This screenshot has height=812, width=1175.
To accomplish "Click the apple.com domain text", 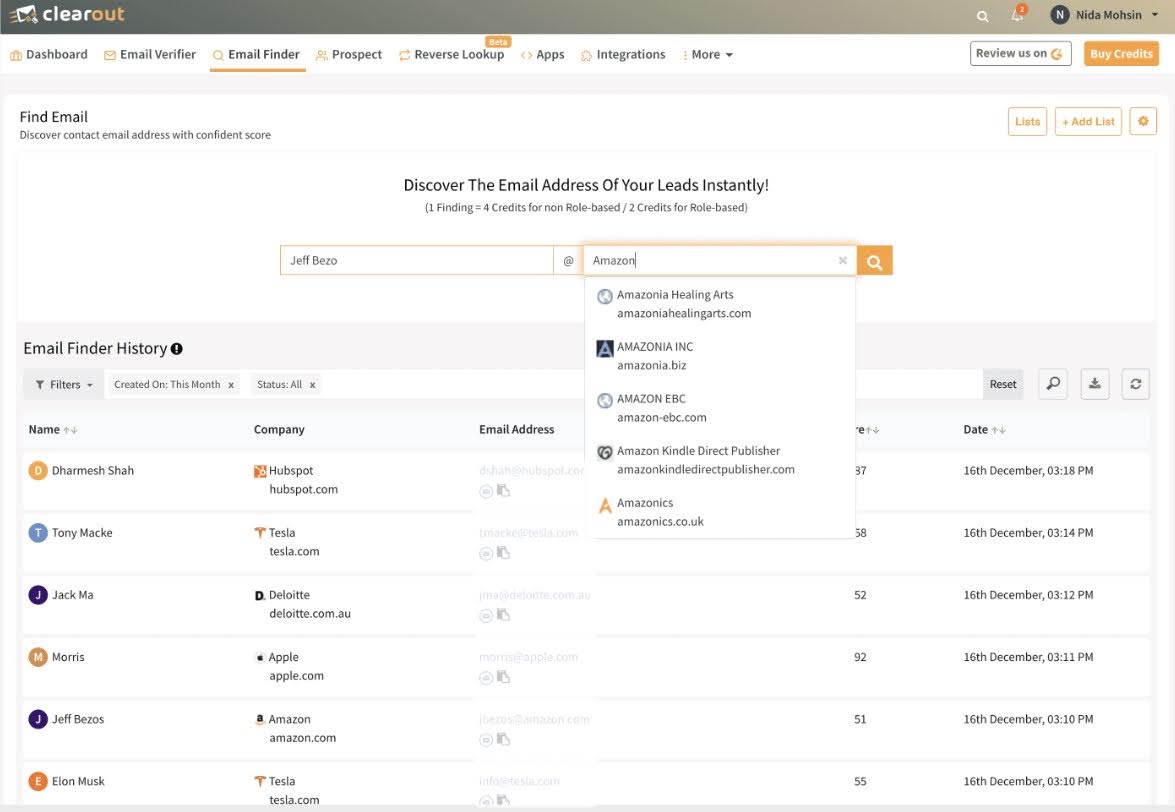I will click(296, 676).
